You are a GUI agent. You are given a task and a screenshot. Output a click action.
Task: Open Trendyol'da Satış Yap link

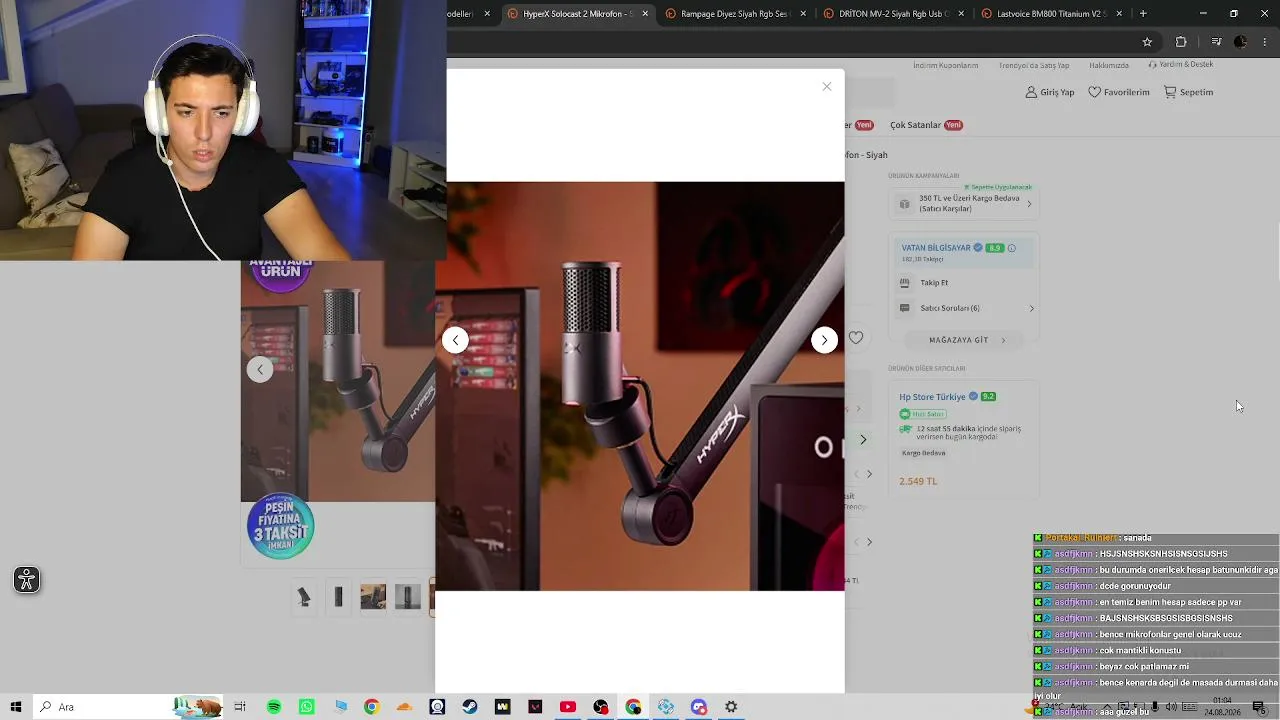[1034, 65]
